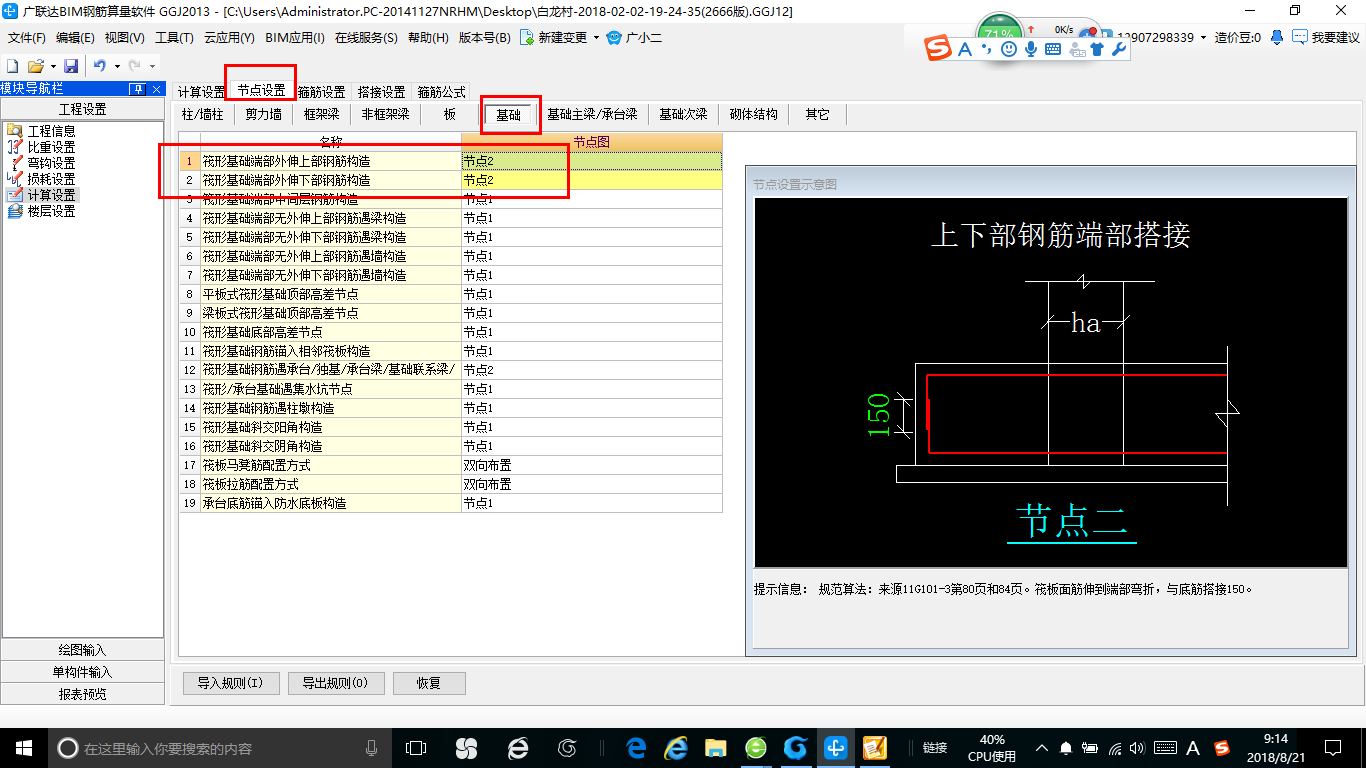Open the 报表预览 module
This screenshot has width=1366, height=768.
(82, 694)
